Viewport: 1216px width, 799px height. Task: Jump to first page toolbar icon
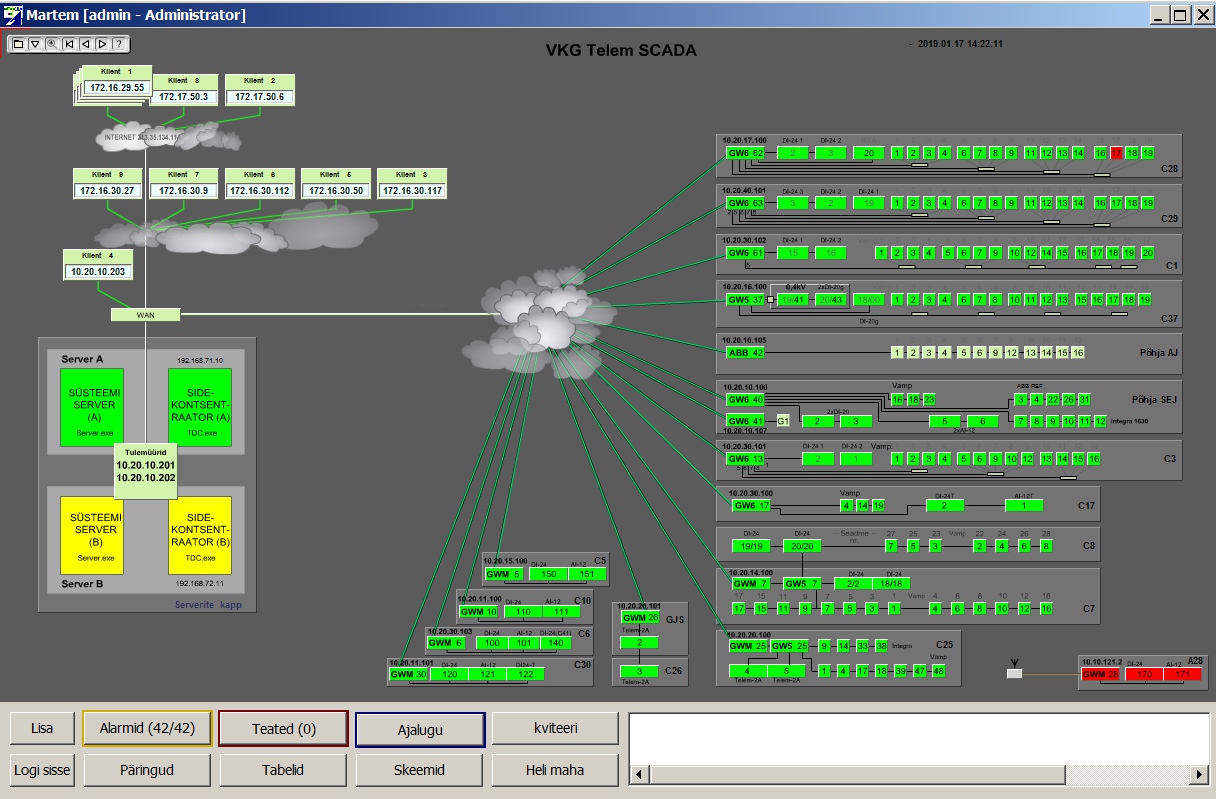(x=69, y=44)
